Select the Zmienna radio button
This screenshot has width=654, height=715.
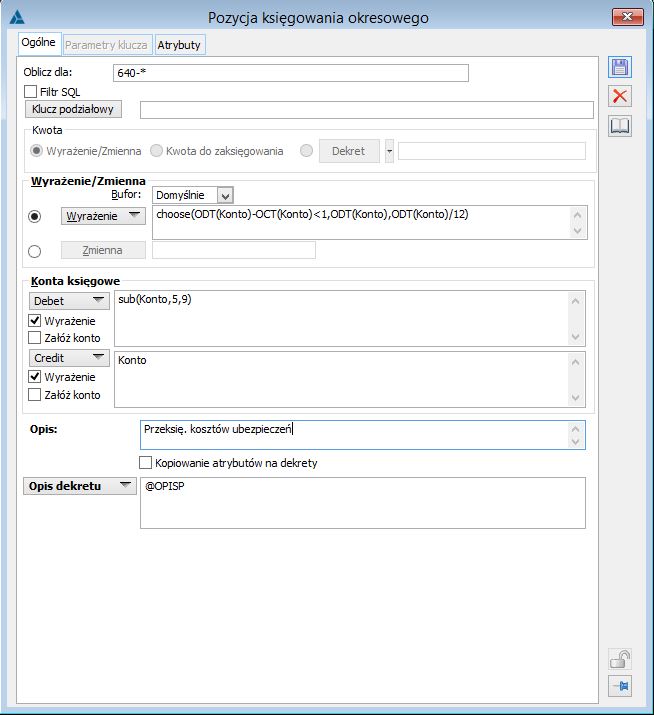[x=35, y=251]
